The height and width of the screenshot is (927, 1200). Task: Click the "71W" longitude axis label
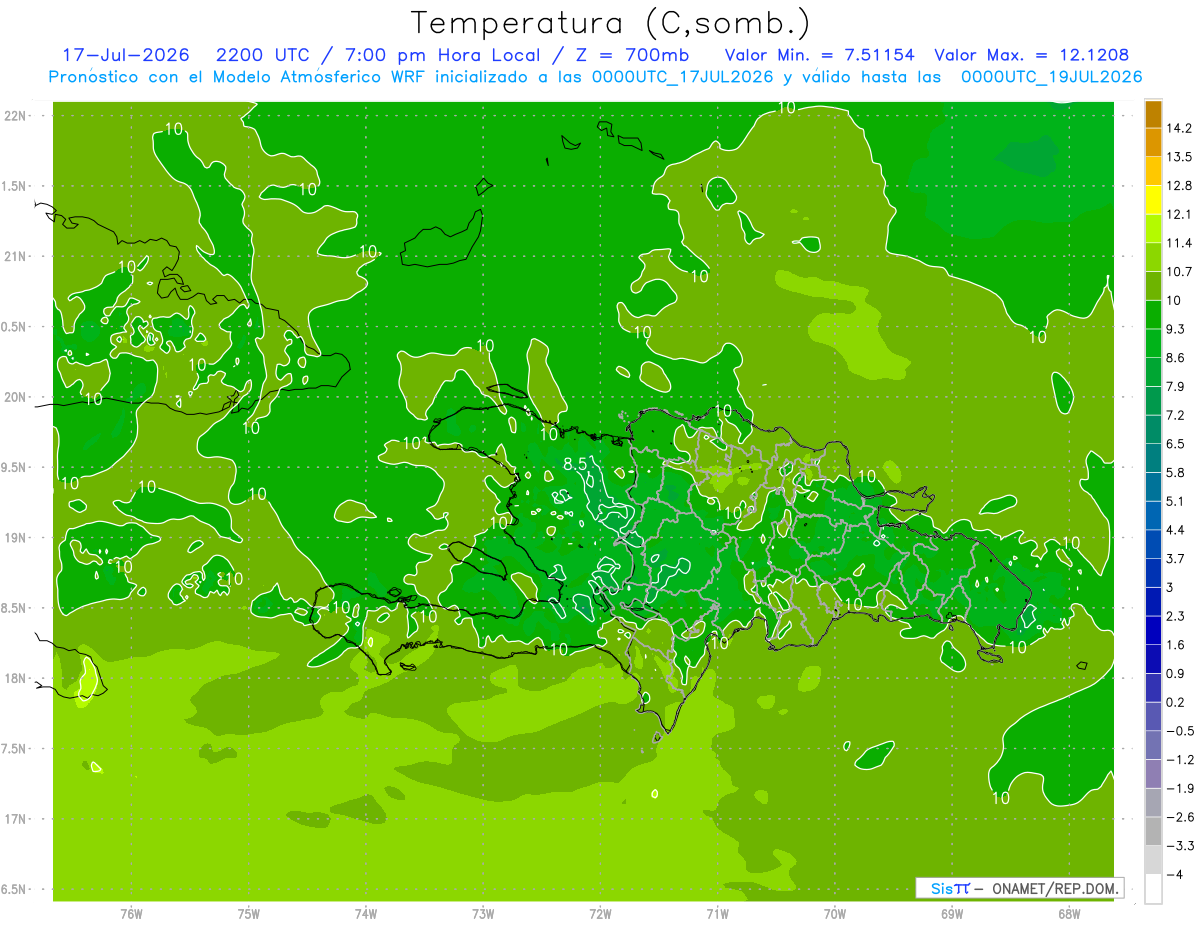[717, 913]
